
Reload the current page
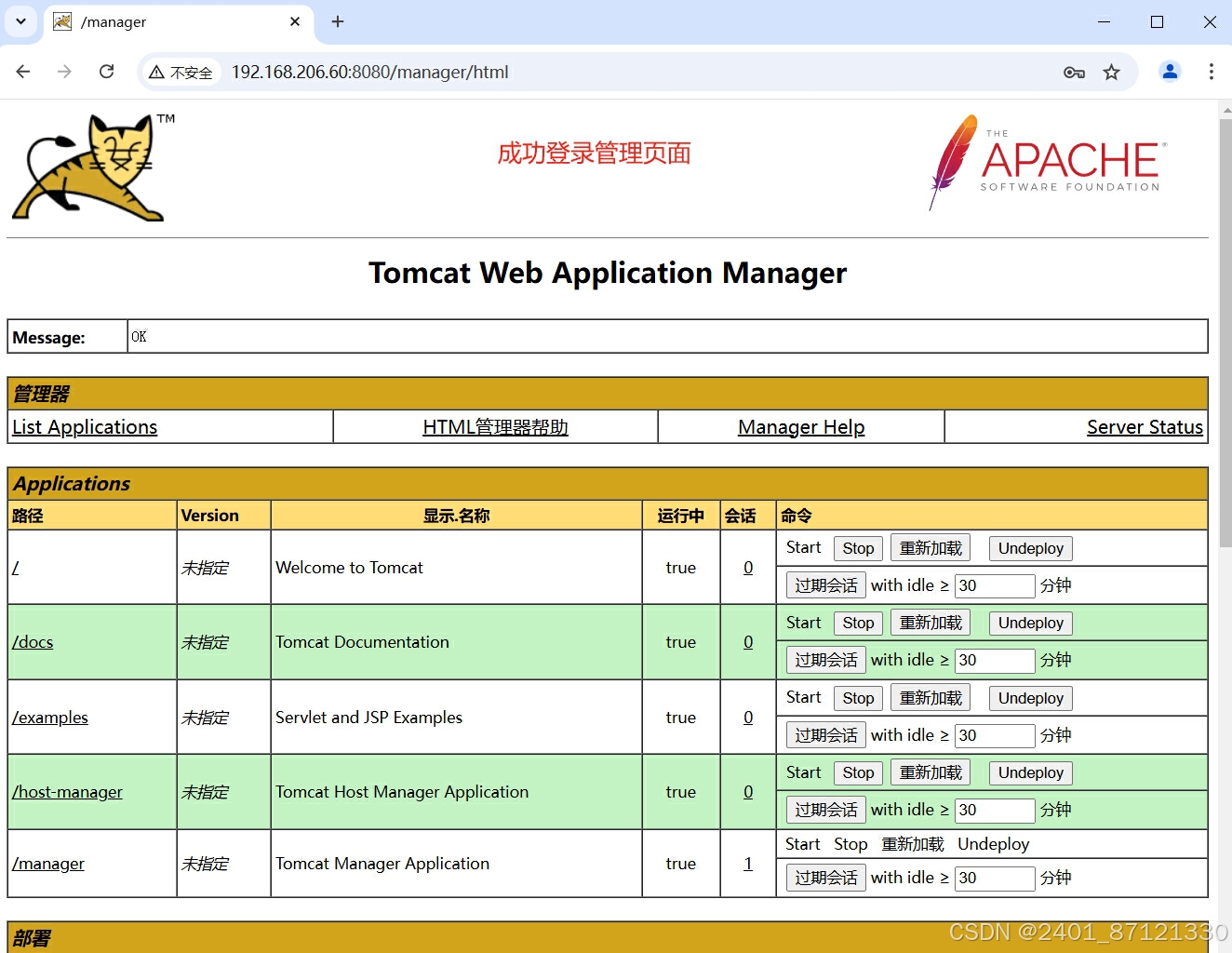(107, 72)
